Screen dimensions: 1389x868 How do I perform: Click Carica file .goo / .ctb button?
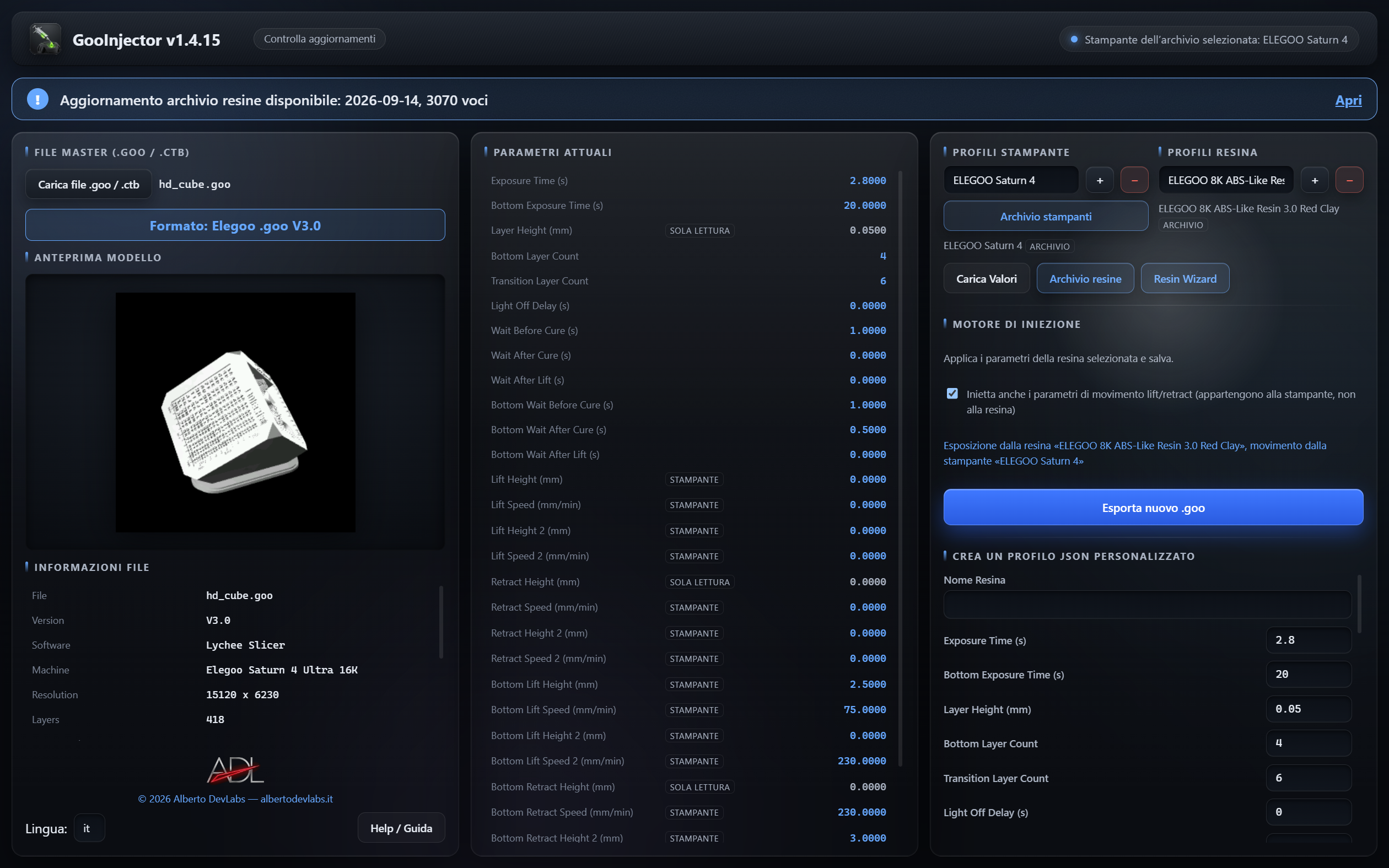[88, 184]
